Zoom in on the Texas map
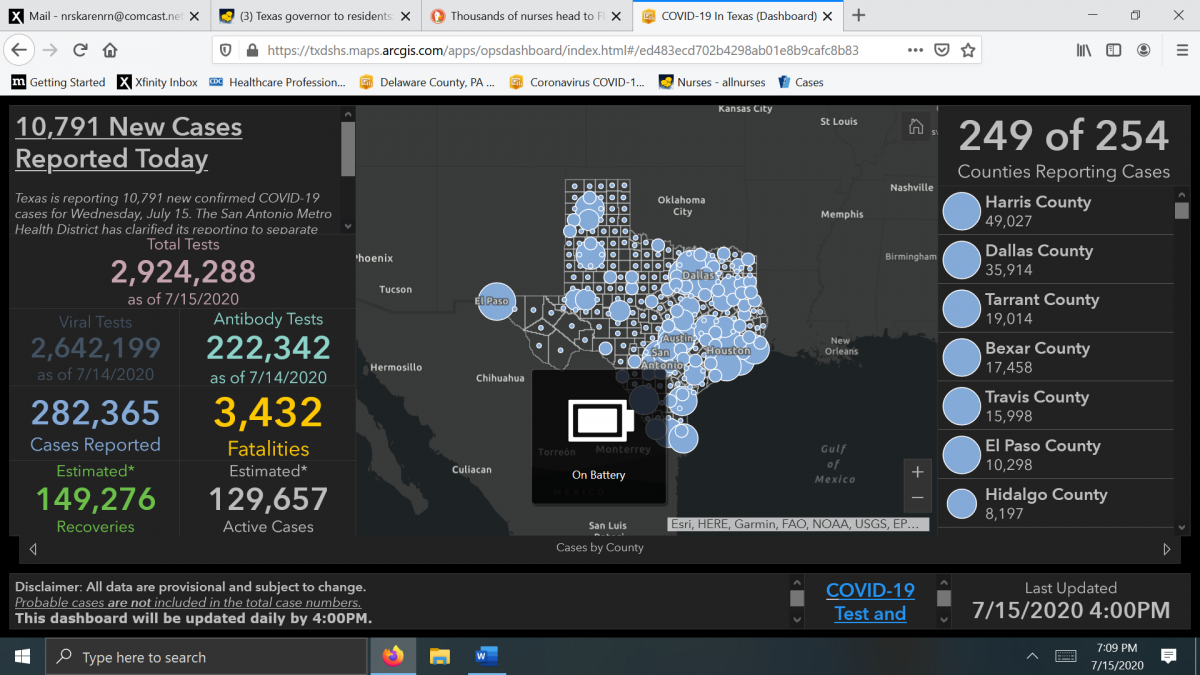Viewport: 1200px width, 675px height. [x=917, y=472]
